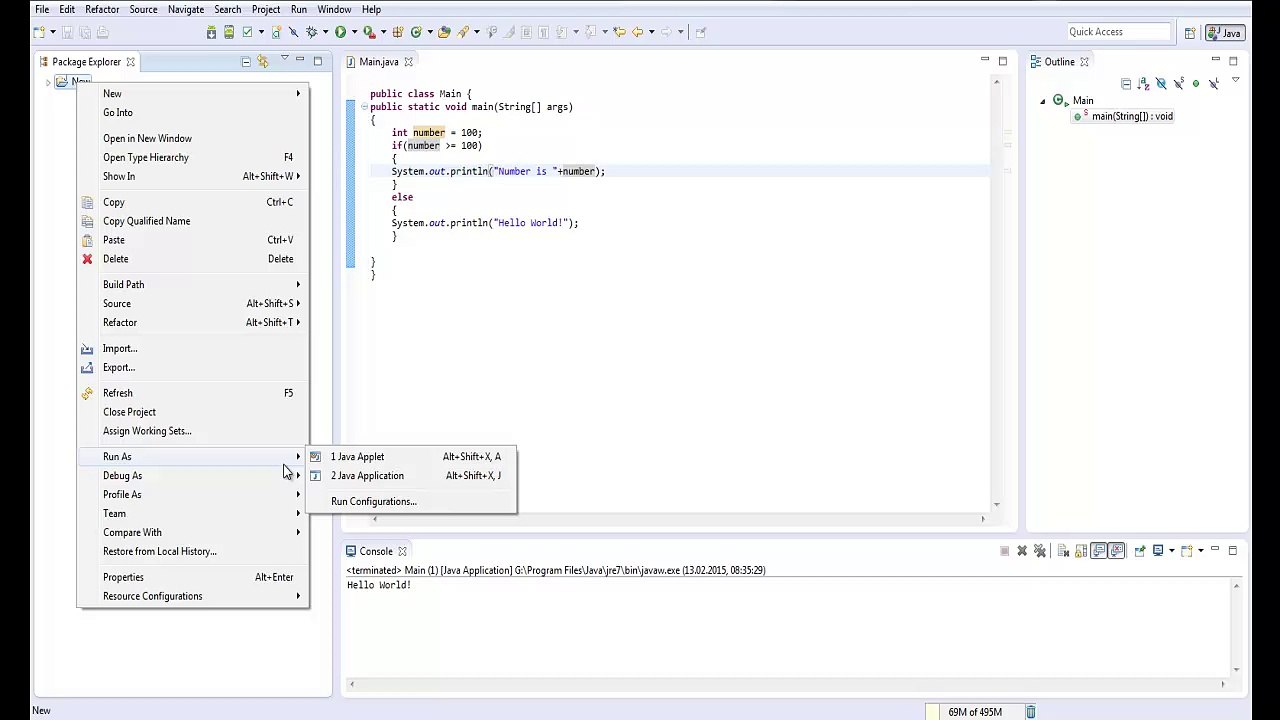Click the New Java Class toolbar icon
The width and height of the screenshot is (1280, 720).
tap(416, 32)
